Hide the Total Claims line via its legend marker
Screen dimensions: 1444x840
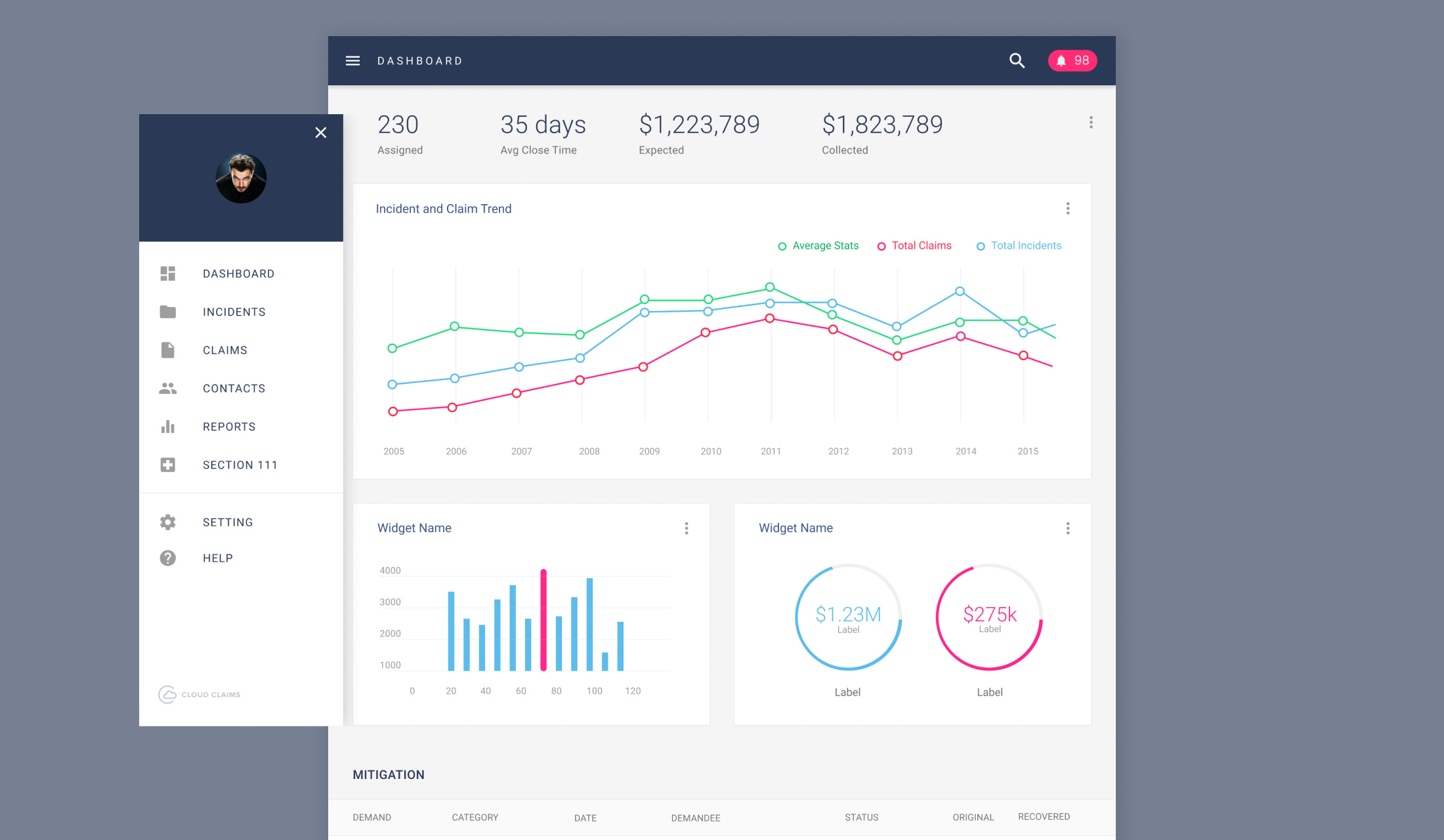[881, 246]
